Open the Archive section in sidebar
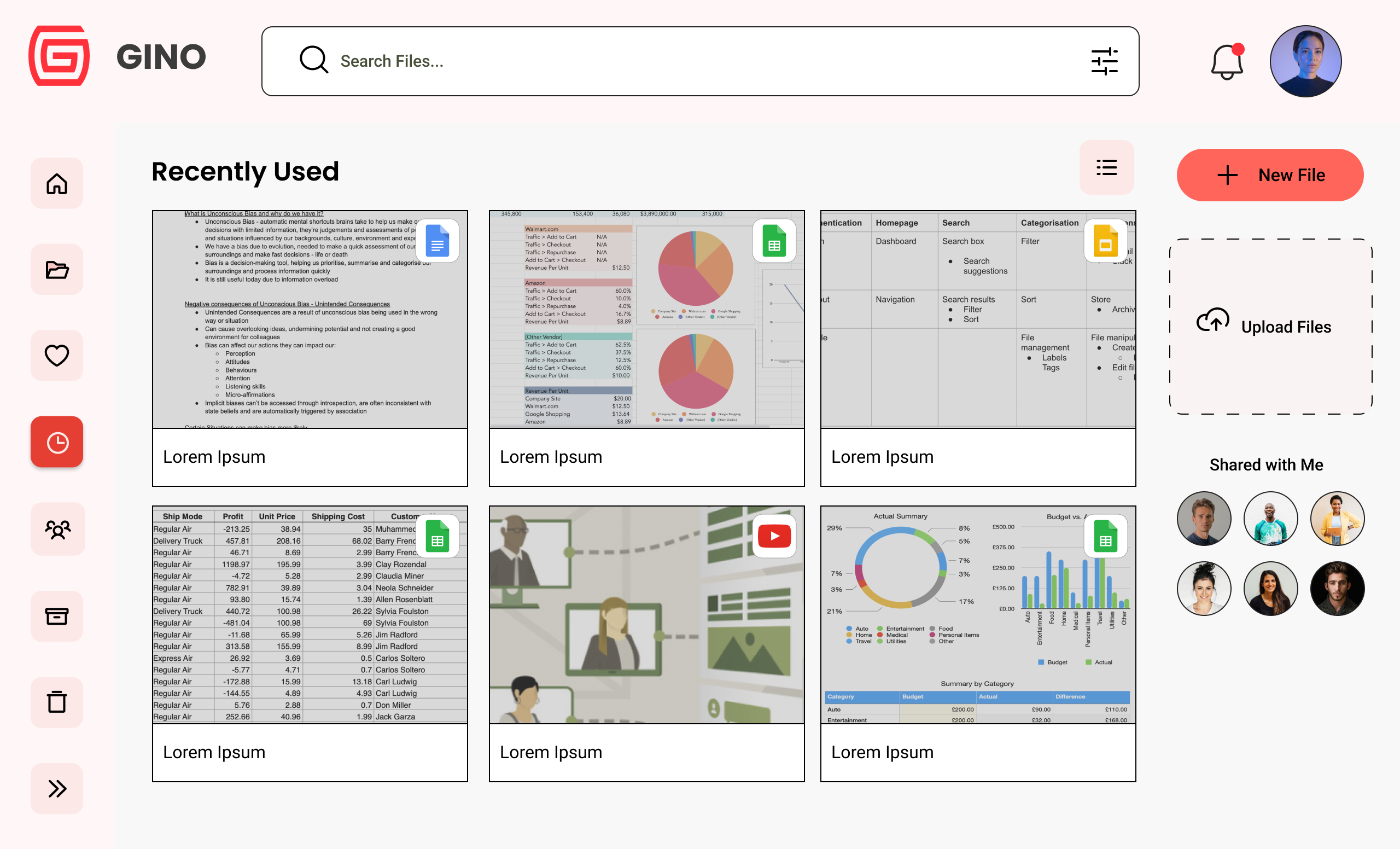The height and width of the screenshot is (849, 1400). pyautogui.click(x=57, y=616)
